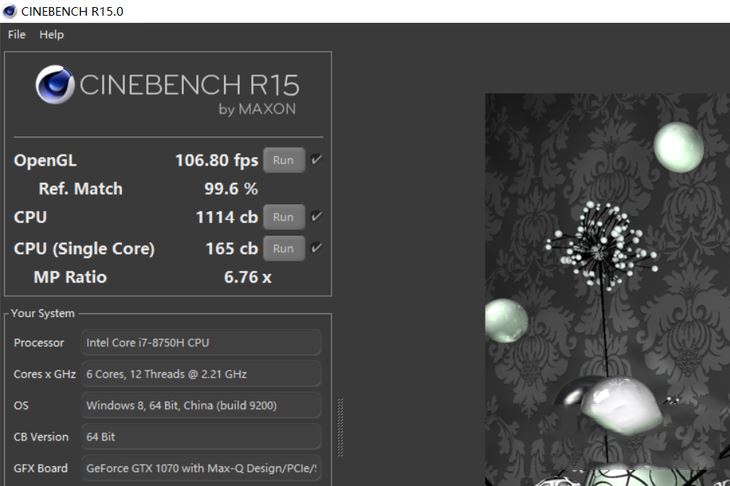Open the File menu

coord(17,34)
